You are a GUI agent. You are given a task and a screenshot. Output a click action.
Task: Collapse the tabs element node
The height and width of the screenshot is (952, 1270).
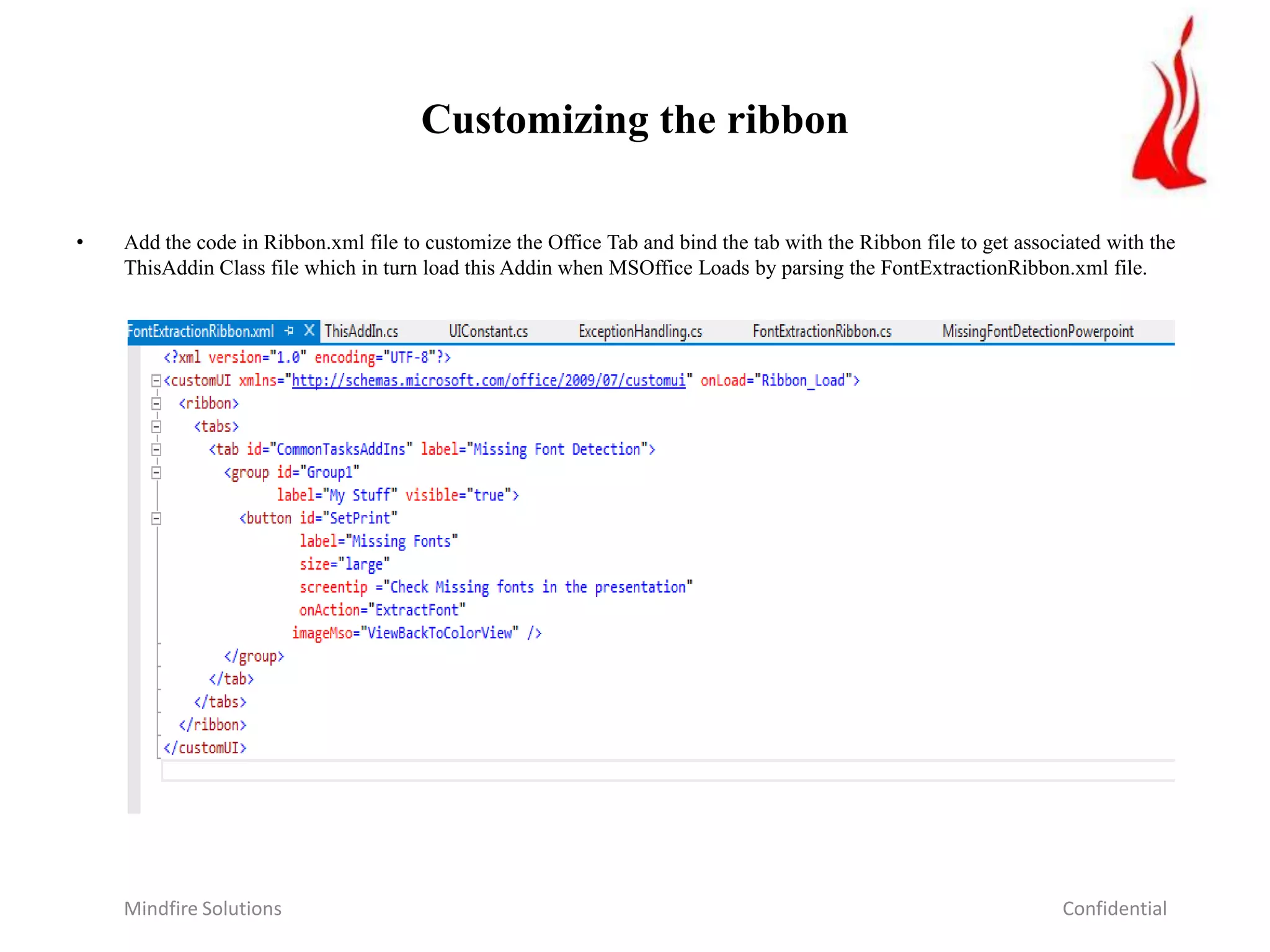[x=156, y=426]
